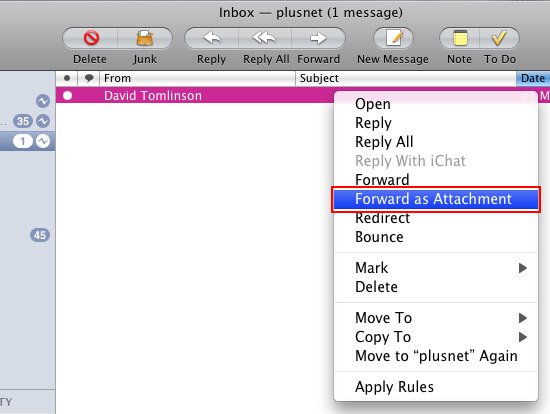Viewport: 550px width, 414px height.
Task: Click the 1 unread count badge
Action: [23, 141]
